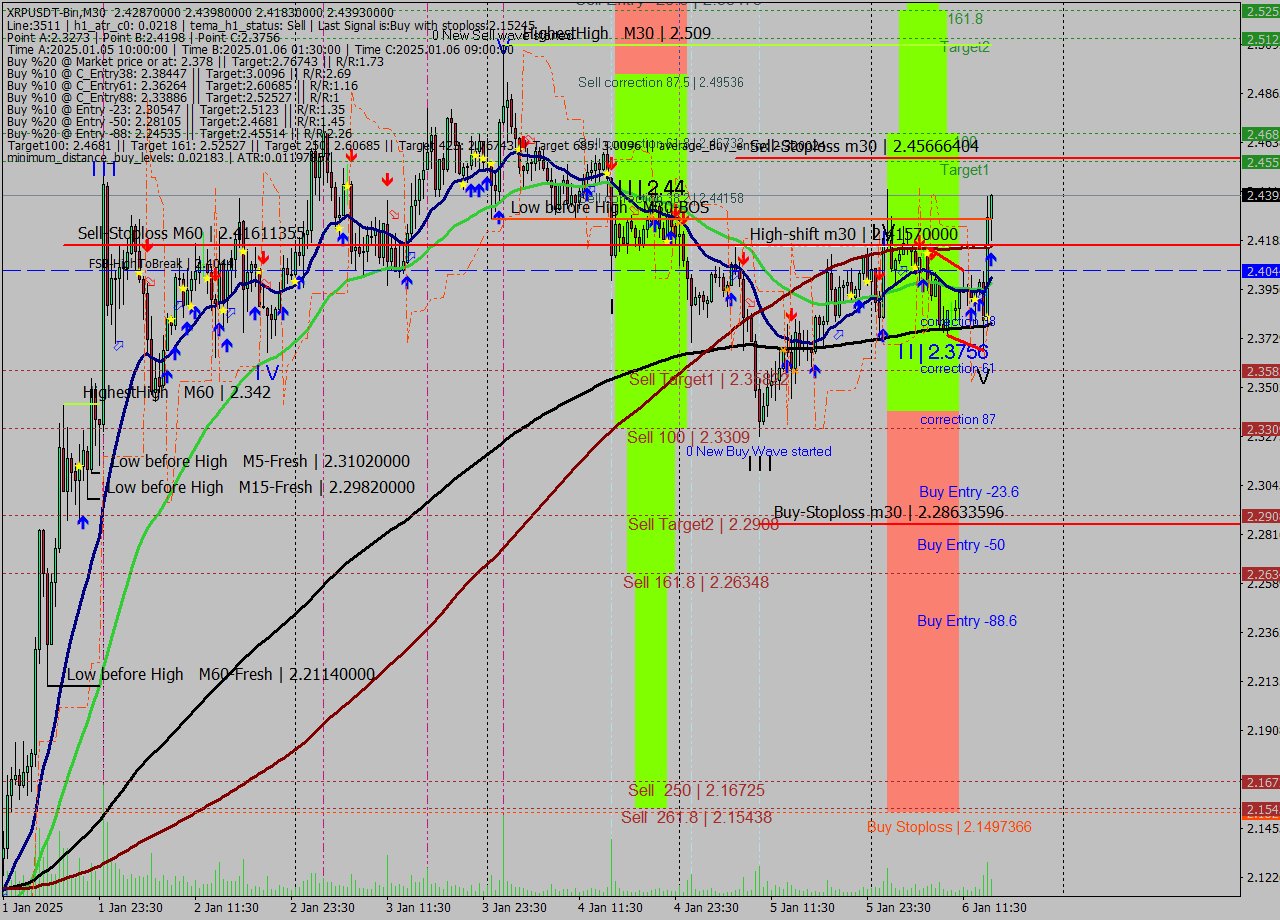The width and height of the screenshot is (1280, 920).
Task: Select the 'Sell 161.8 | 2.26348' label
Action: point(696,582)
